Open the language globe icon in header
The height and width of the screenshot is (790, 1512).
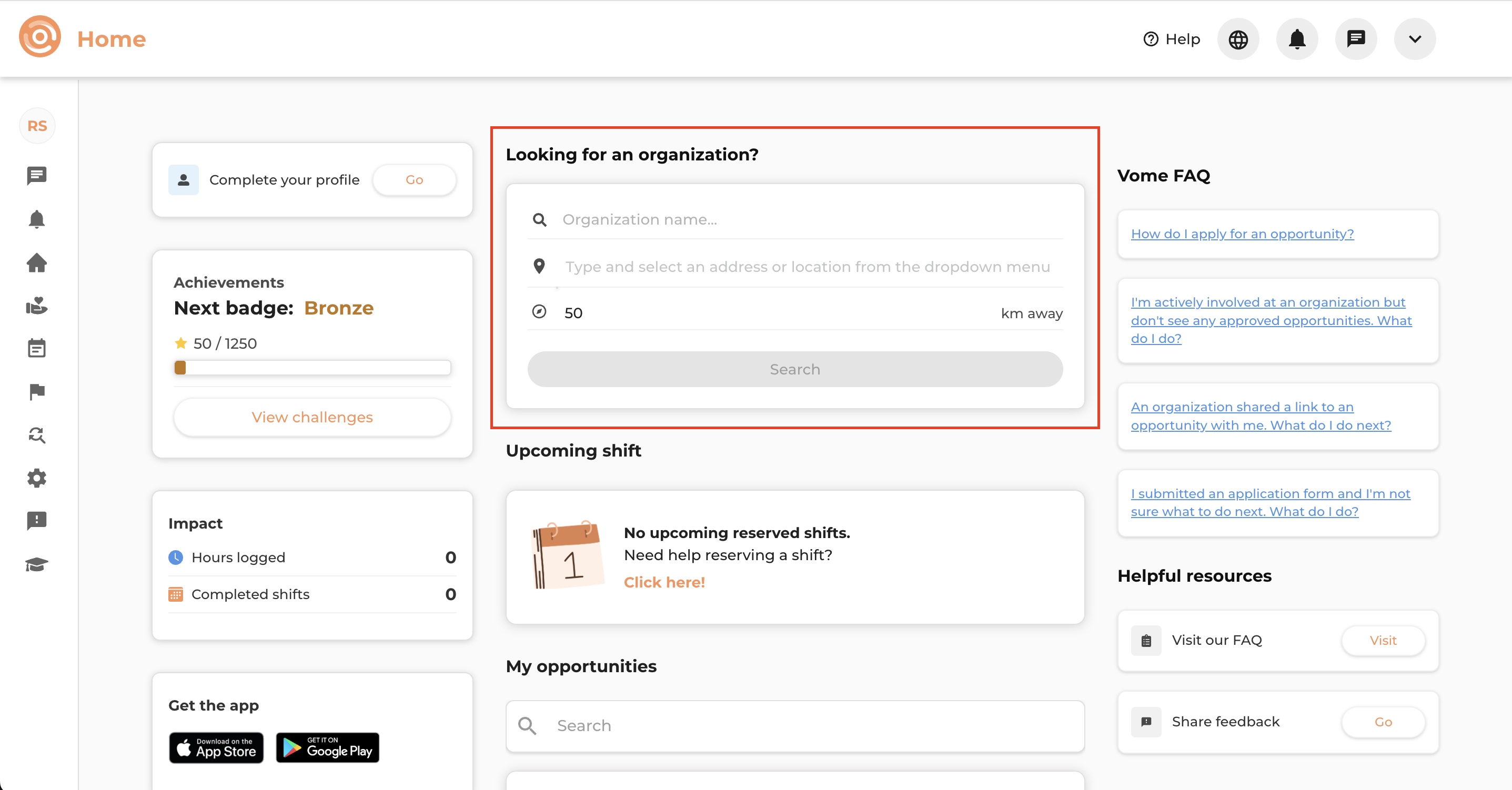(1238, 39)
